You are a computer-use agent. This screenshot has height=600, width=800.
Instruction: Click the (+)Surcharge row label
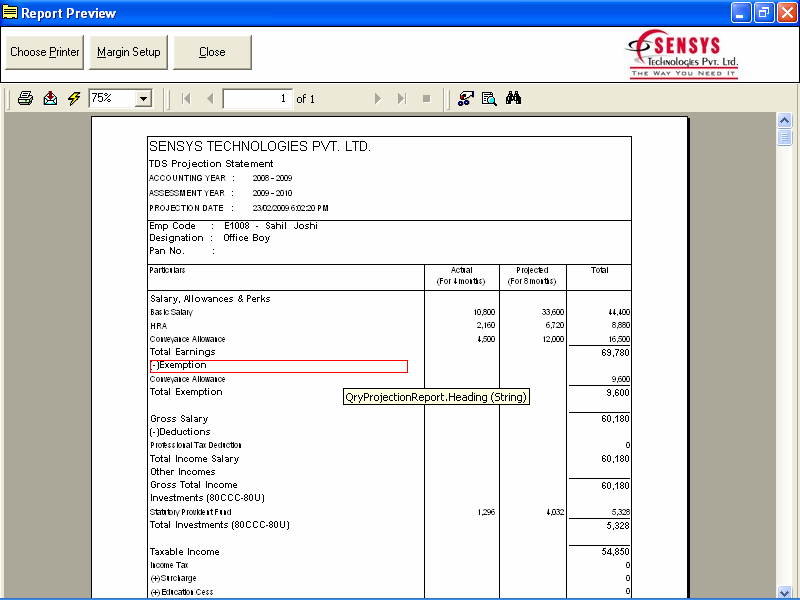coord(173,579)
